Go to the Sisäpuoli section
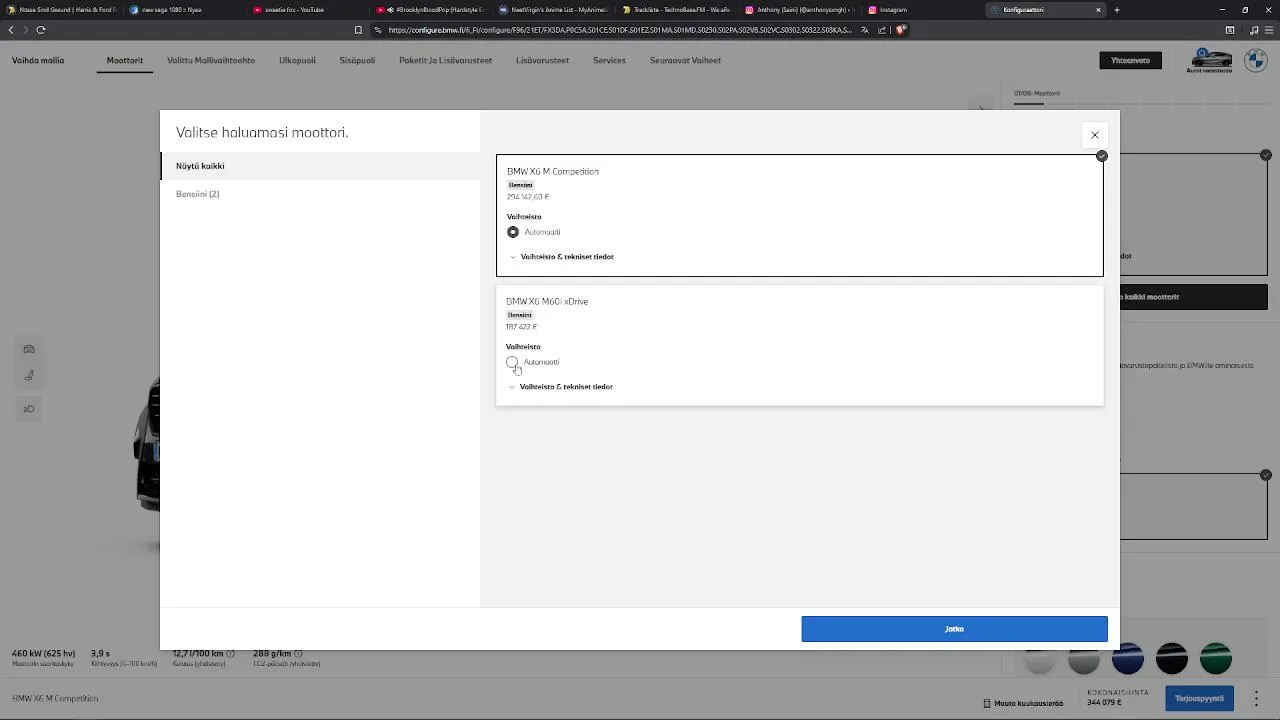The width and height of the screenshot is (1280, 720). (x=357, y=60)
